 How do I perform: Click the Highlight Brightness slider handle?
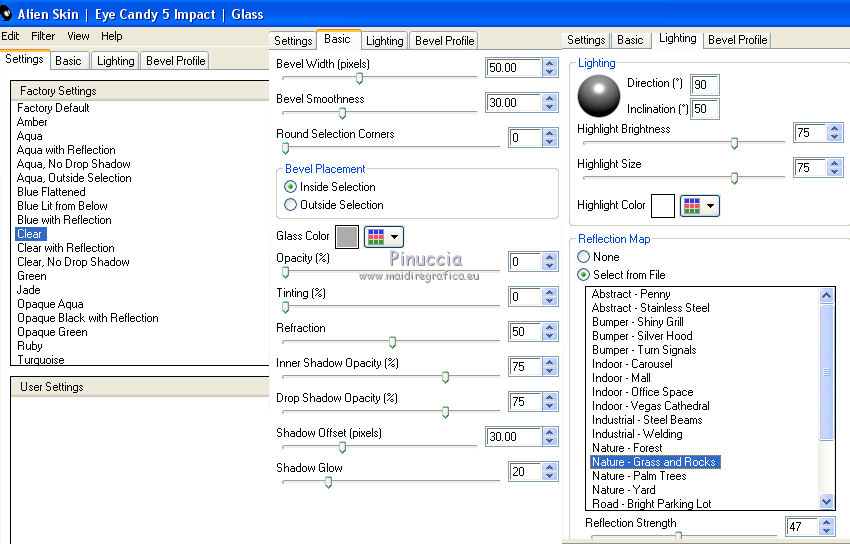[x=734, y=144]
